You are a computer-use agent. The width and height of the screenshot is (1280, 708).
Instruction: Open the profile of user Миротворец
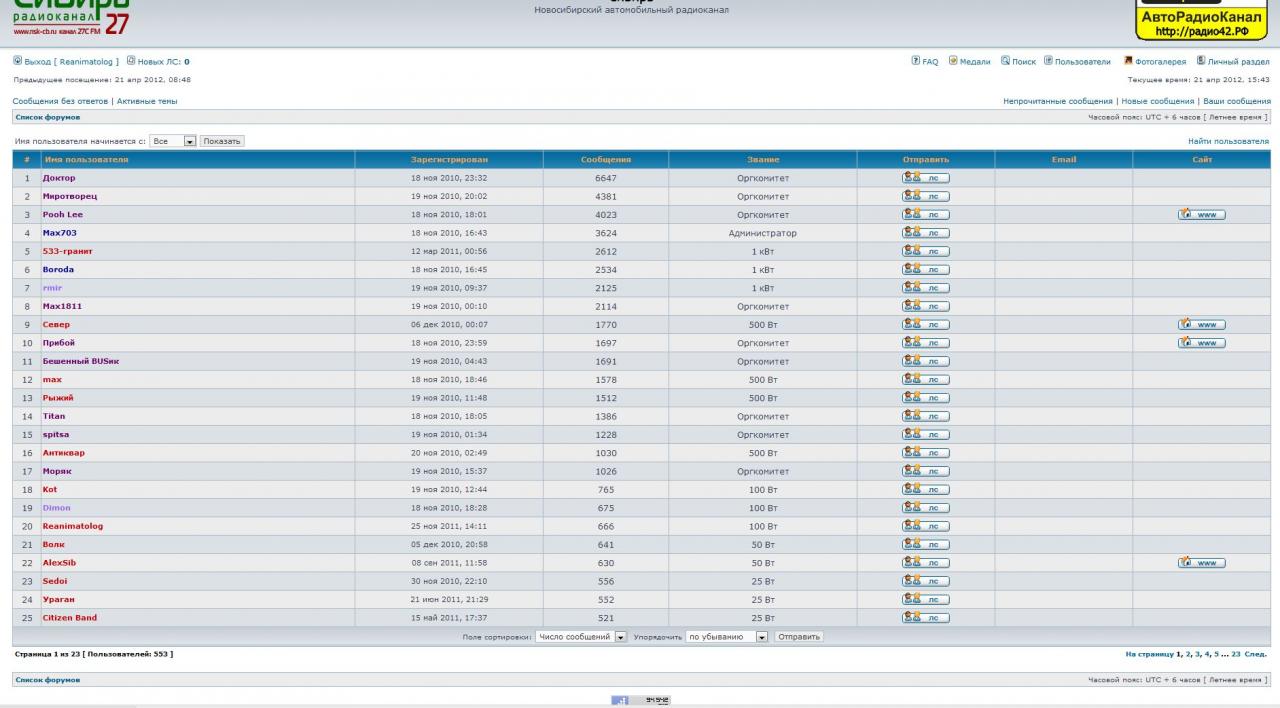tap(70, 196)
